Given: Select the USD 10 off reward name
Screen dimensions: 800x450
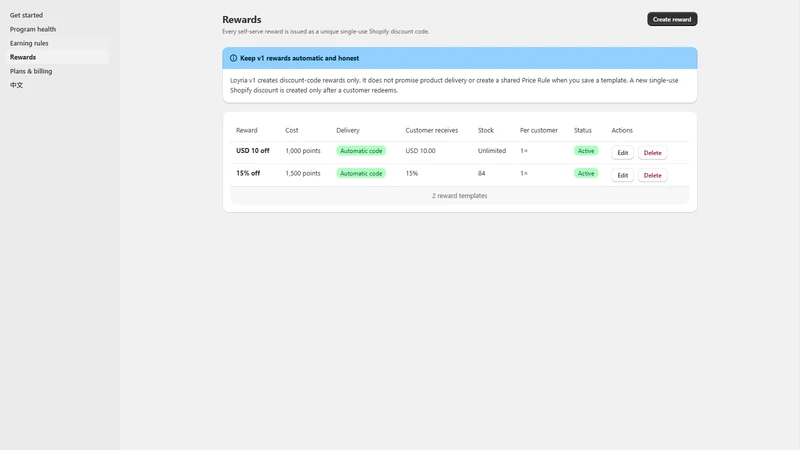Looking at the screenshot, I should (x=253, y=151).
